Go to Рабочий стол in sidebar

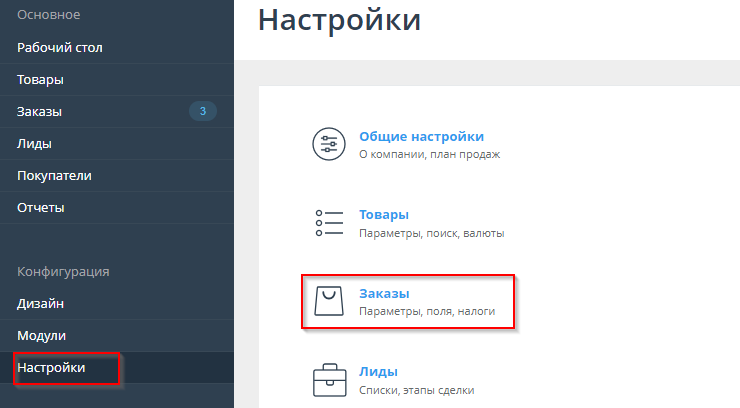click(60, 47)
